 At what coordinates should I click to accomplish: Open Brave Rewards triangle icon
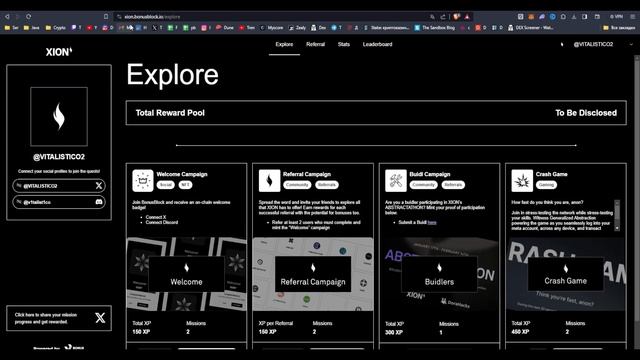point(467,17)
